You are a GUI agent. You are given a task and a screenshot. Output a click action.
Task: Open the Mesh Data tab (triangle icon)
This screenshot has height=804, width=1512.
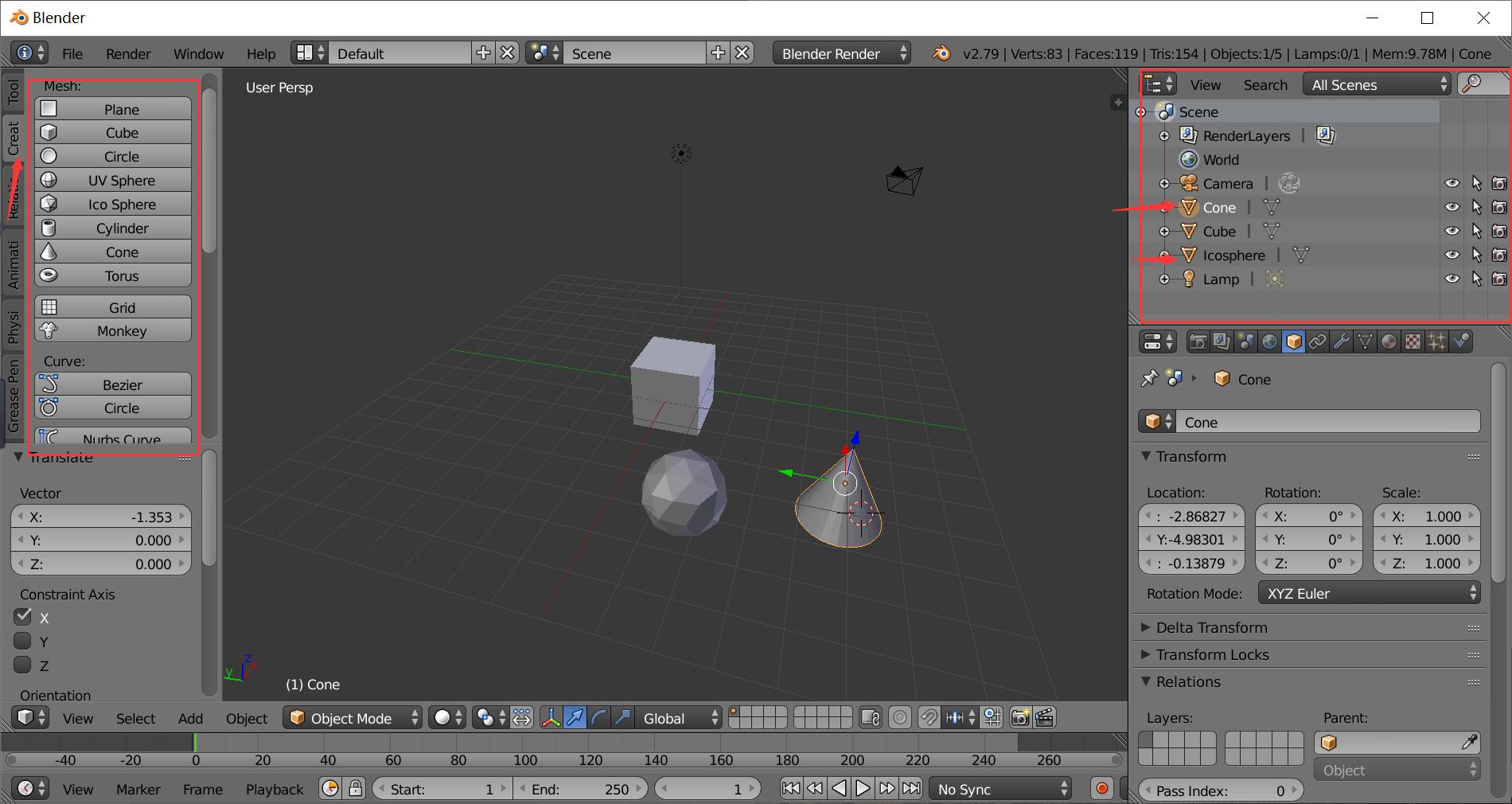click(1365, 342)
